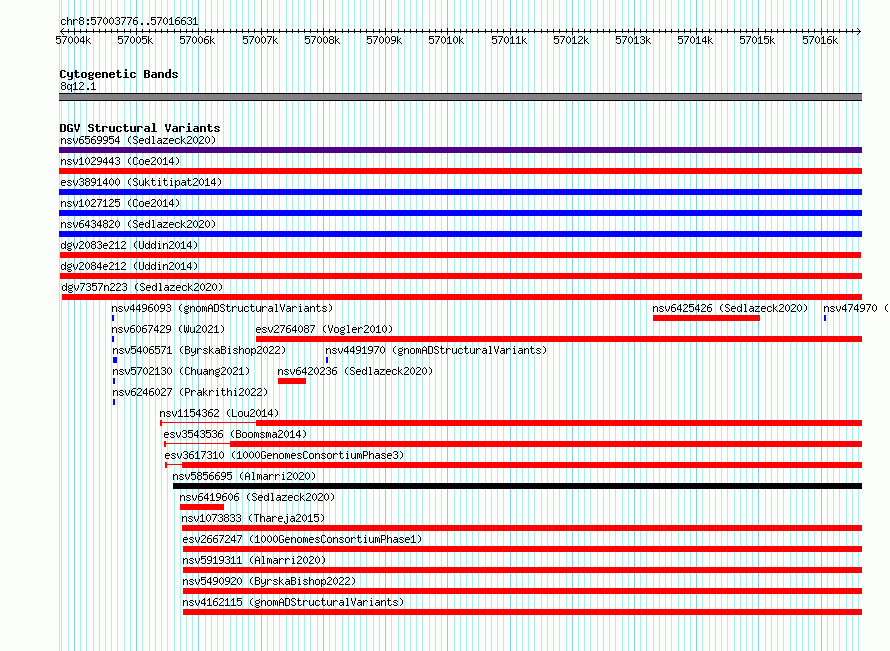Select dgv2083e212 (Uddin2014) label
Screen dimensions: 890x651
[x=129, y=245]
